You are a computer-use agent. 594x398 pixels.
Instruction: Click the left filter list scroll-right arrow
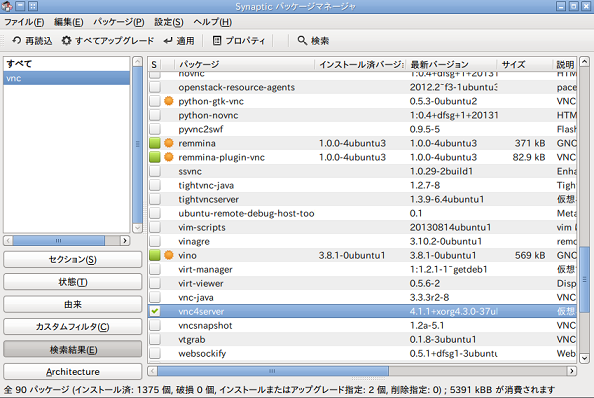coord(125,240)
